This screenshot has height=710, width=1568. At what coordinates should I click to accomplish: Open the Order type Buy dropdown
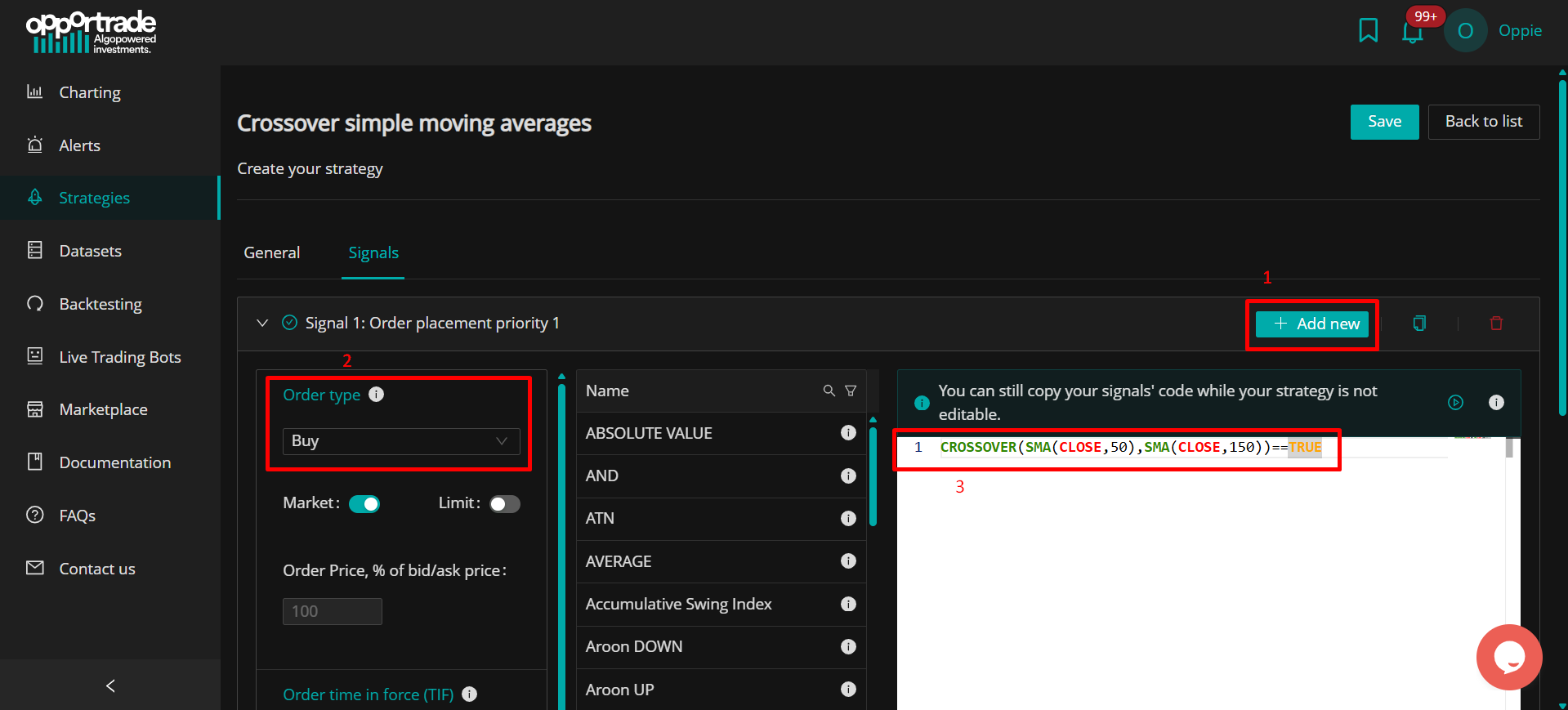(x=401, y=441)
